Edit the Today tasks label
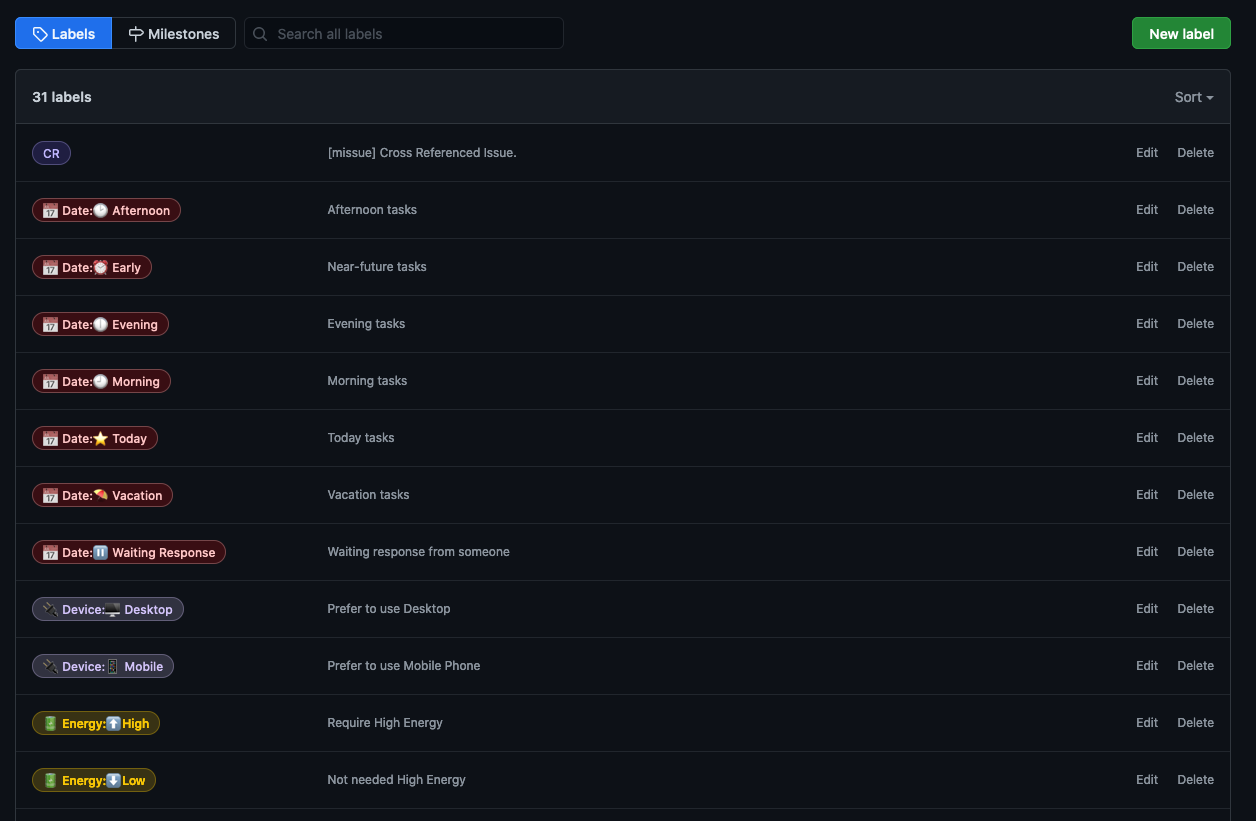This screenshot has width=1256, height=821. coord(1147,438)
